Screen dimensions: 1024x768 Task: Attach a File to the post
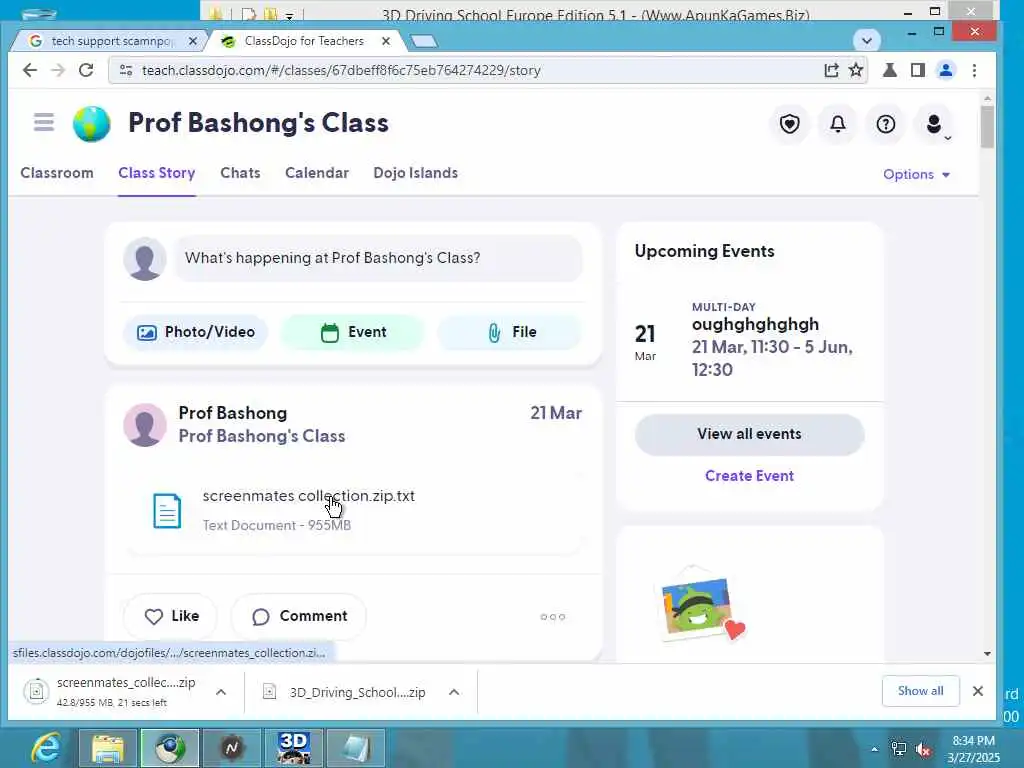click(x=511, y=332)
